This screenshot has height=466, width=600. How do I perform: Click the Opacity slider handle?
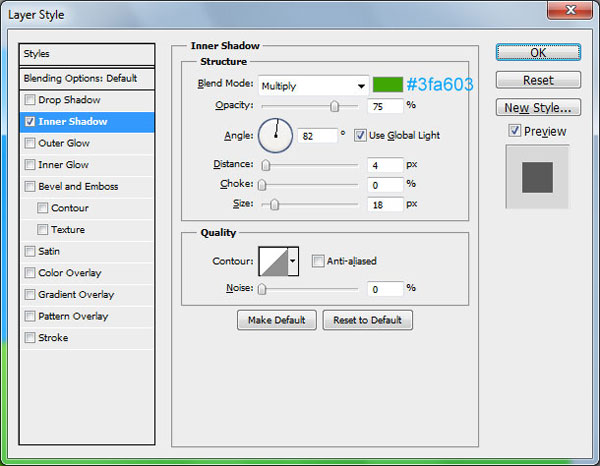[334, 106]
